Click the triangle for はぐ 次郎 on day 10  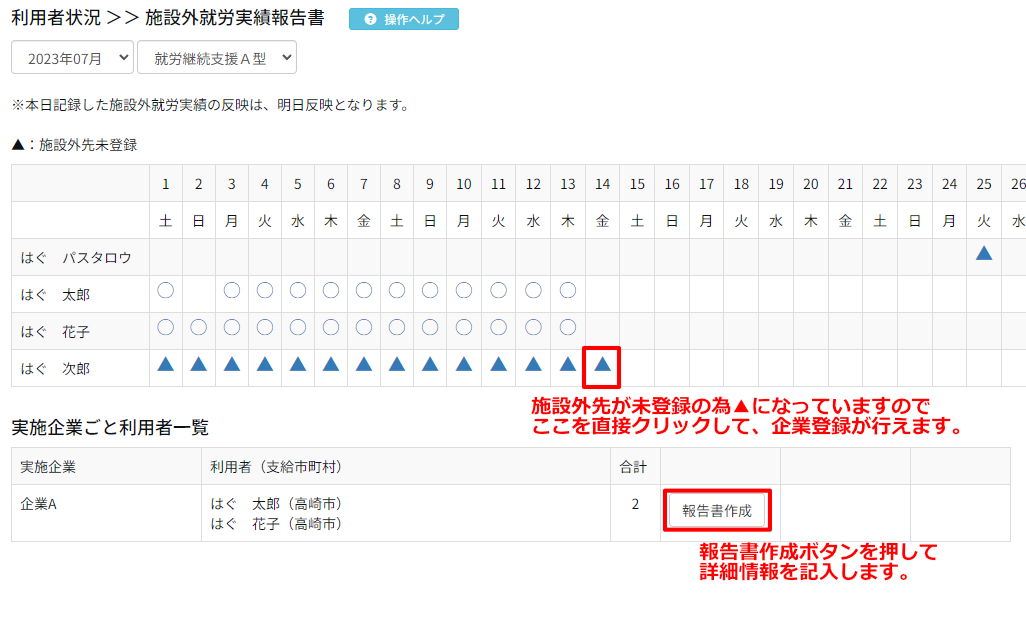click(464, 365)
